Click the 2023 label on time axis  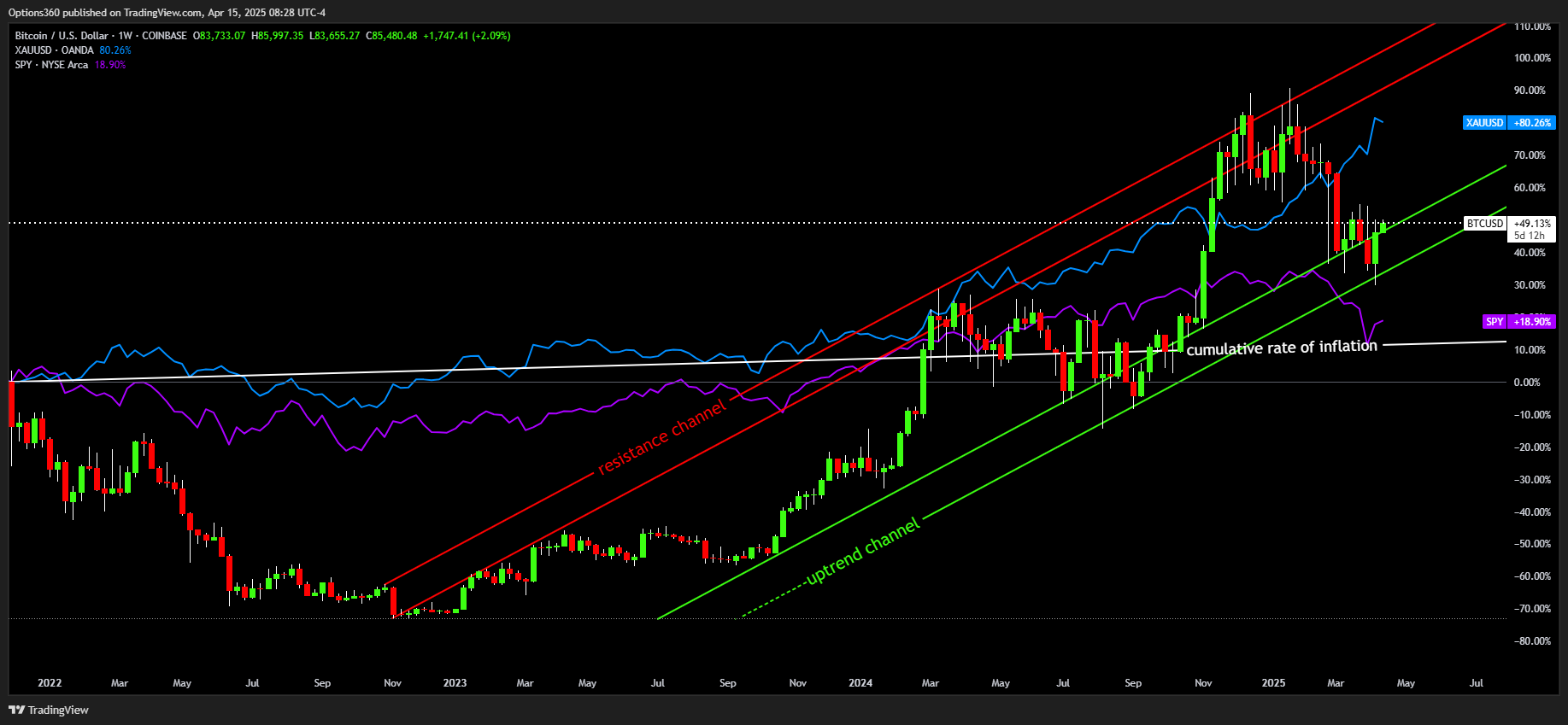coord(455,683)
